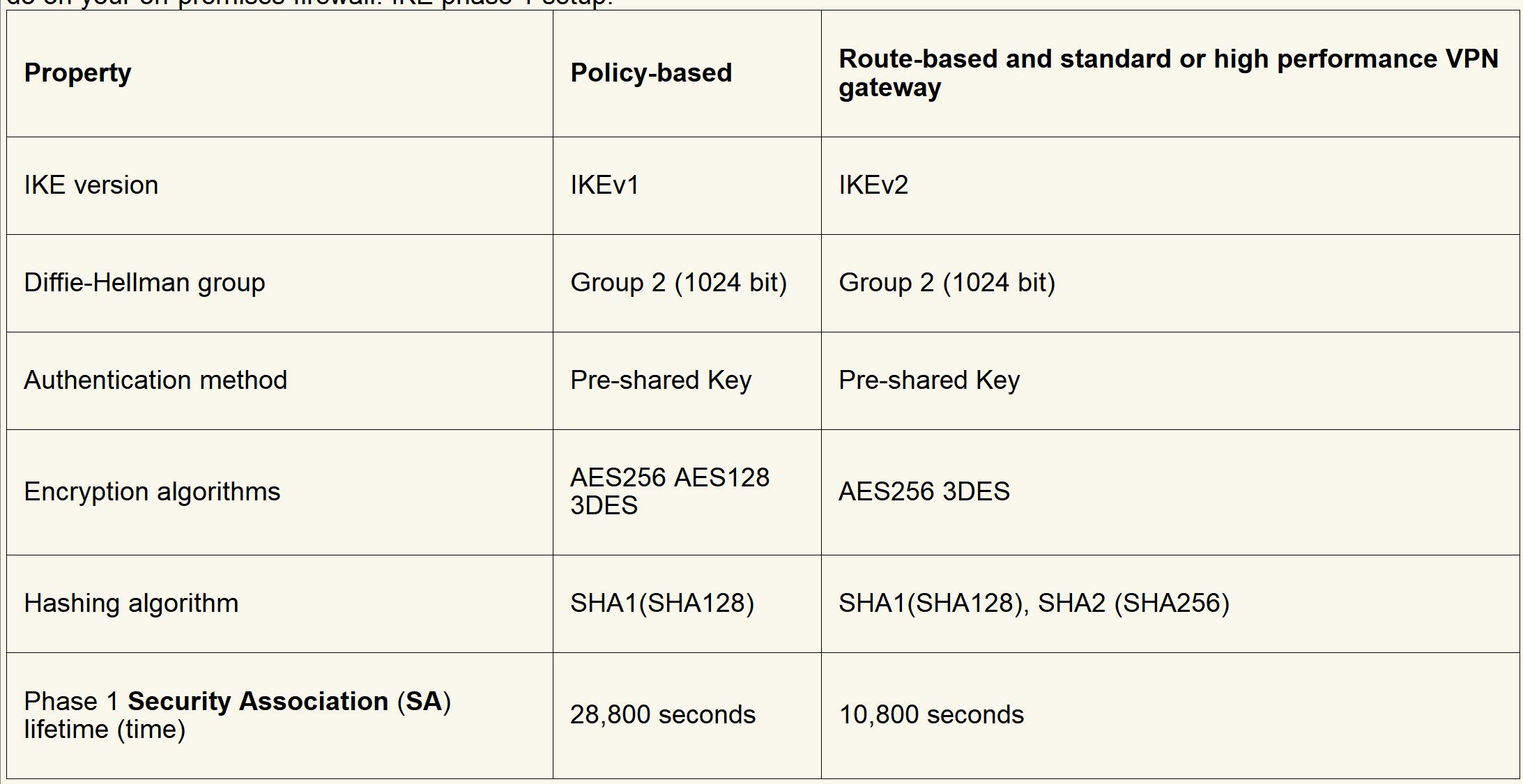Click the IKEv1 cell
The width and height of the screenshot is (1523, 784).
tap(604, 185)
